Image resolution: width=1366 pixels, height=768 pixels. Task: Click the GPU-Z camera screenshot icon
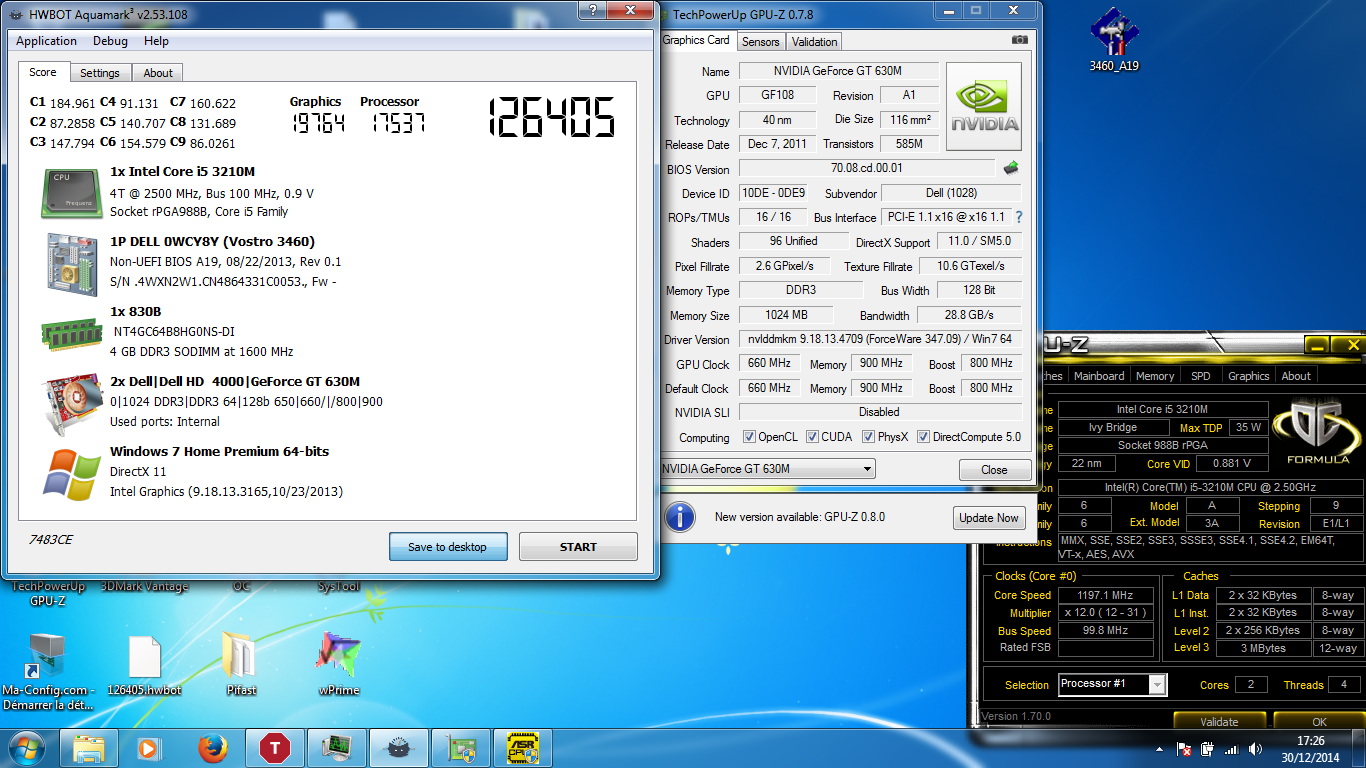(x=1019, y=40)
